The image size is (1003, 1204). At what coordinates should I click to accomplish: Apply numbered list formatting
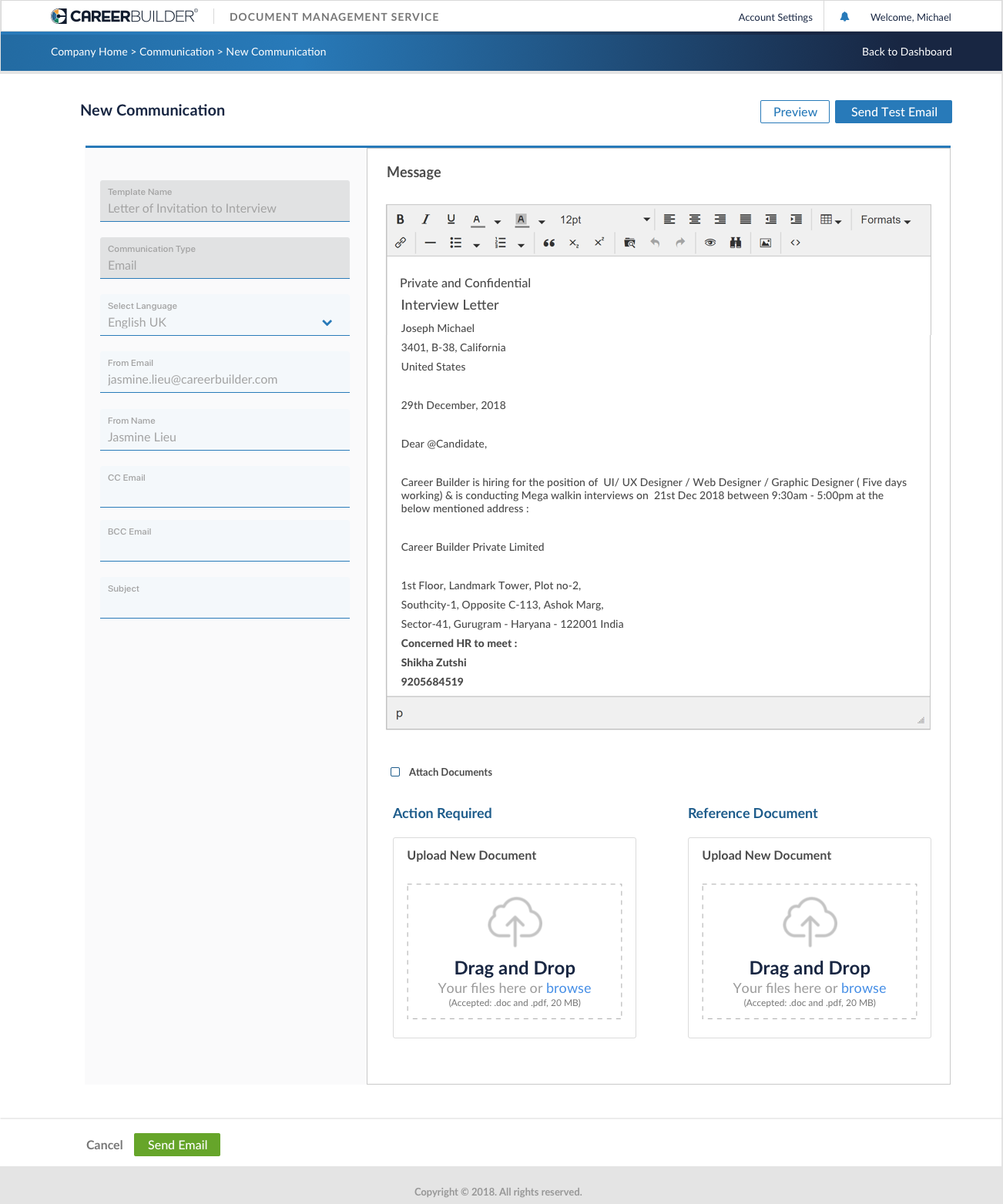point(501,243)
